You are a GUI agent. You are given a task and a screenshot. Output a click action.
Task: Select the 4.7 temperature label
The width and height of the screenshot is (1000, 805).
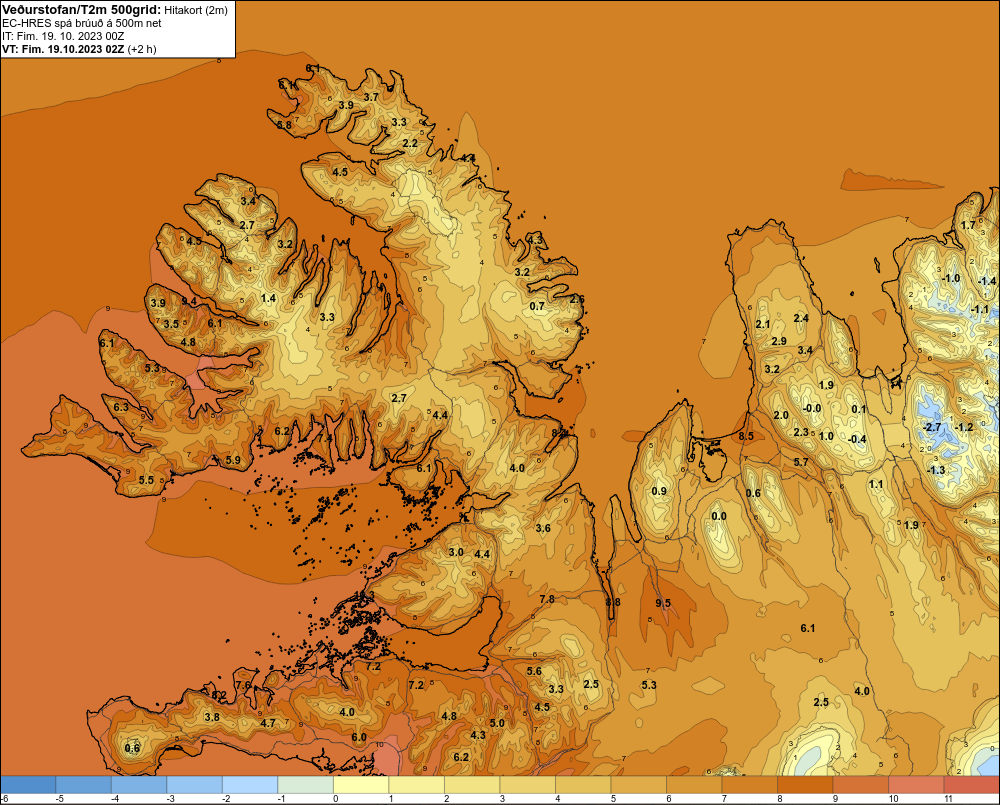point(268,723)
